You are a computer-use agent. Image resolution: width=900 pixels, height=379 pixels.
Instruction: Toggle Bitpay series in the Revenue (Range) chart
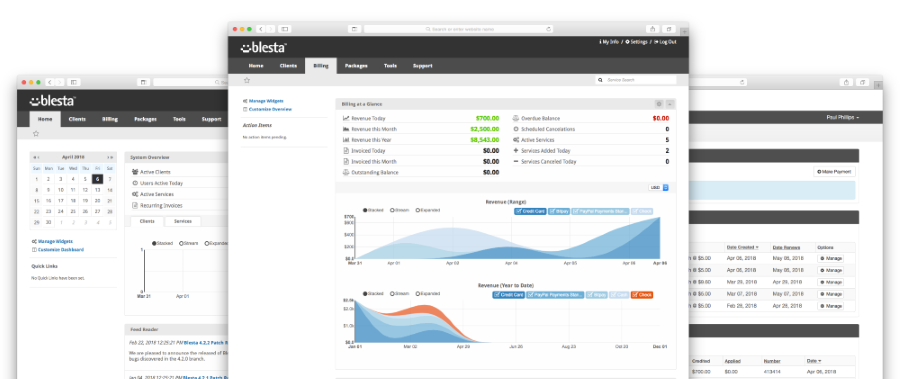tap(559, 211)
